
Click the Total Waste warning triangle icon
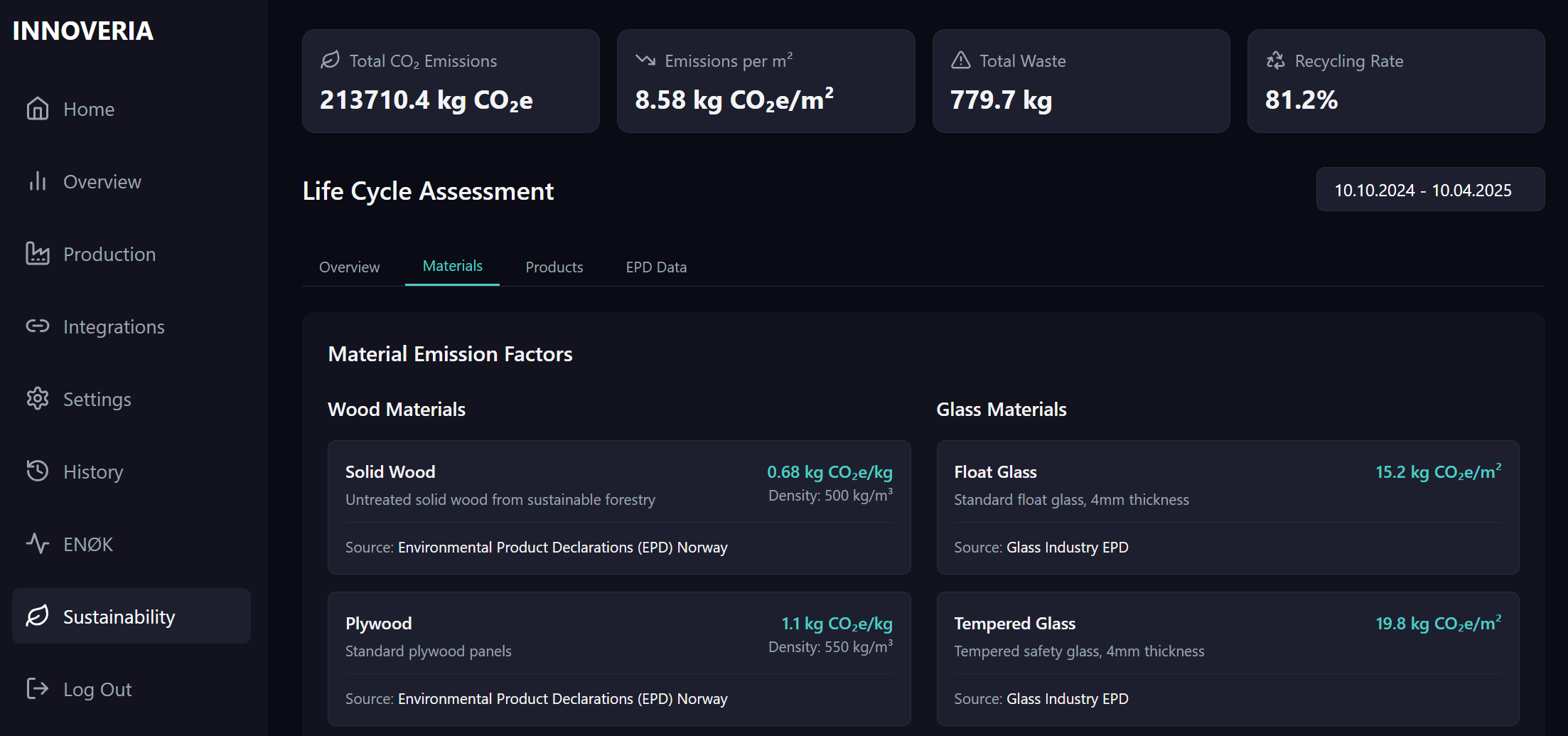pos(961,60)
